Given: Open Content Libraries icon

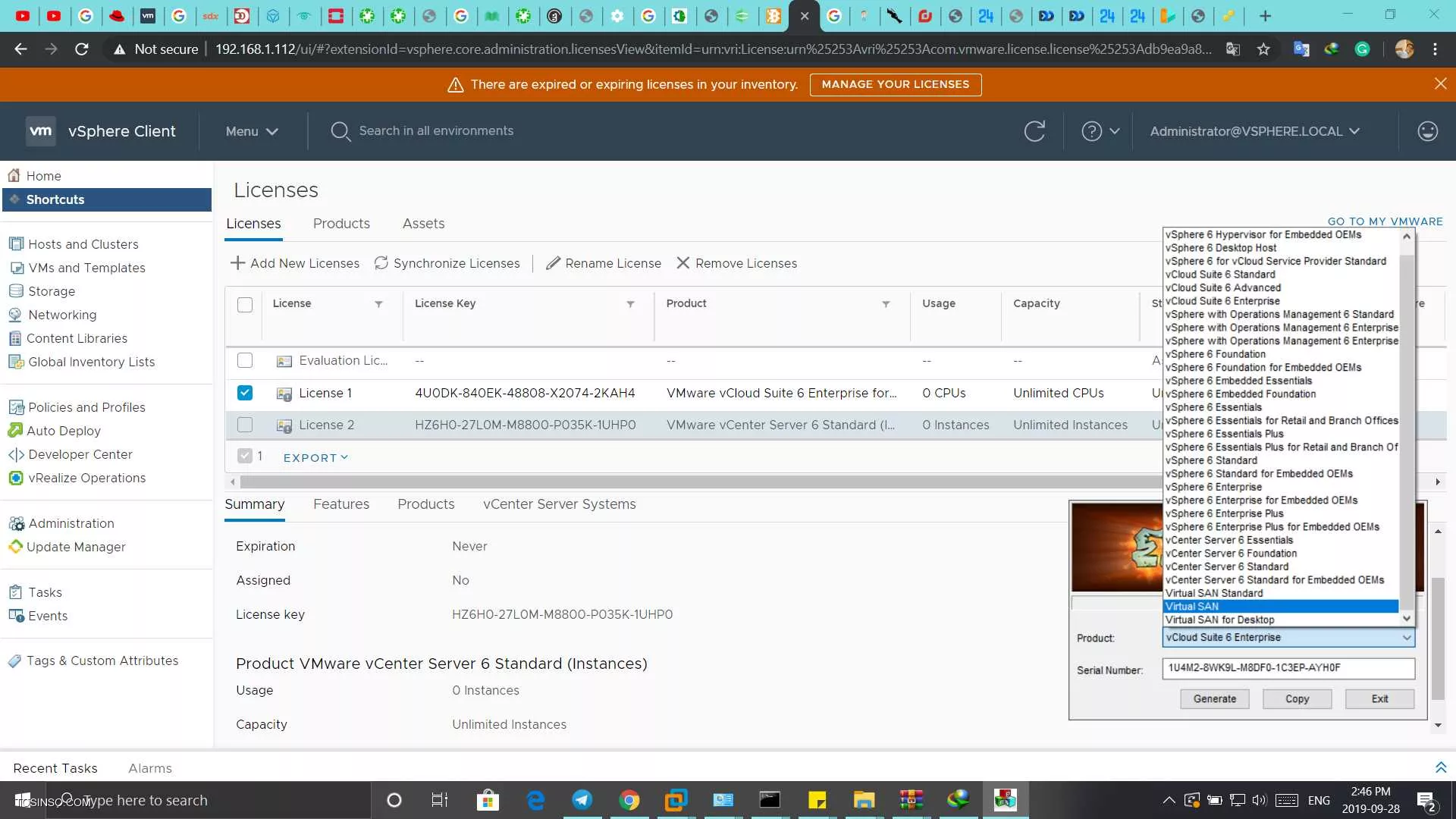Looking at the screenshot, I should coord(15,338).
